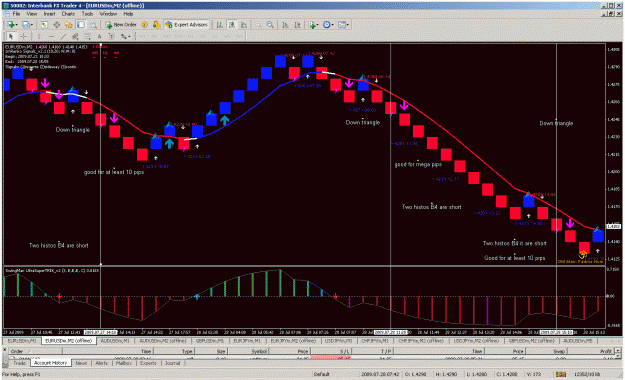Switch chart to bar chart mode

219,25
